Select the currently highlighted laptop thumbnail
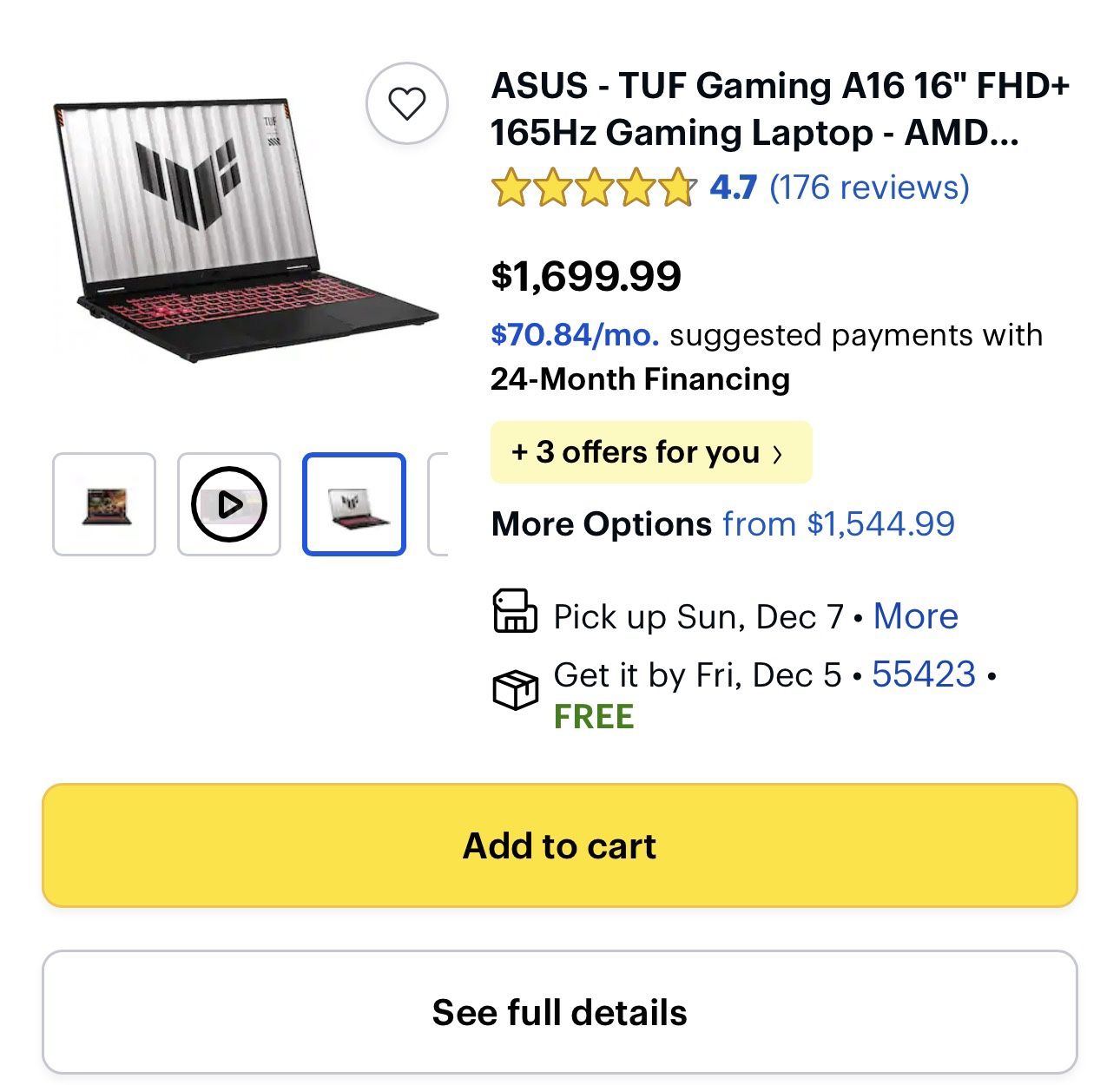Viewport: 1120px width, 1085px height. pyautogui.click(x=352, y=503)
